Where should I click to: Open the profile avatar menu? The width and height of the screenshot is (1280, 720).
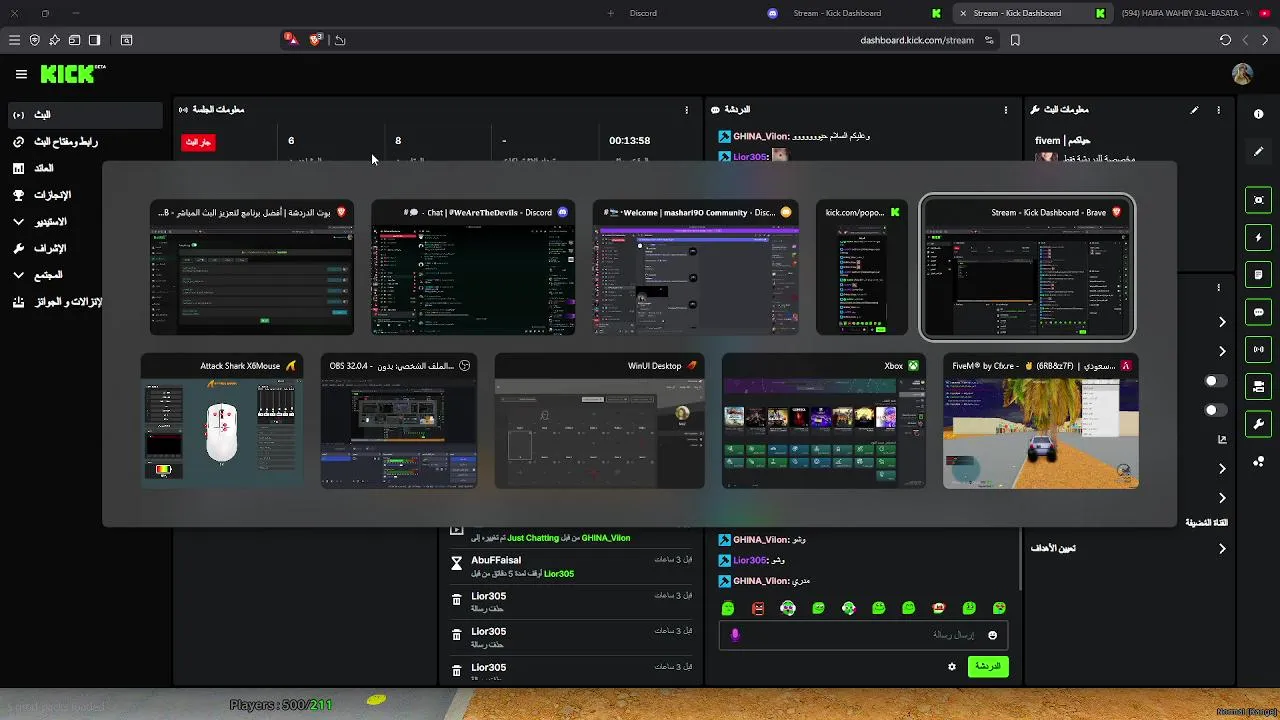coord(1242,74)
